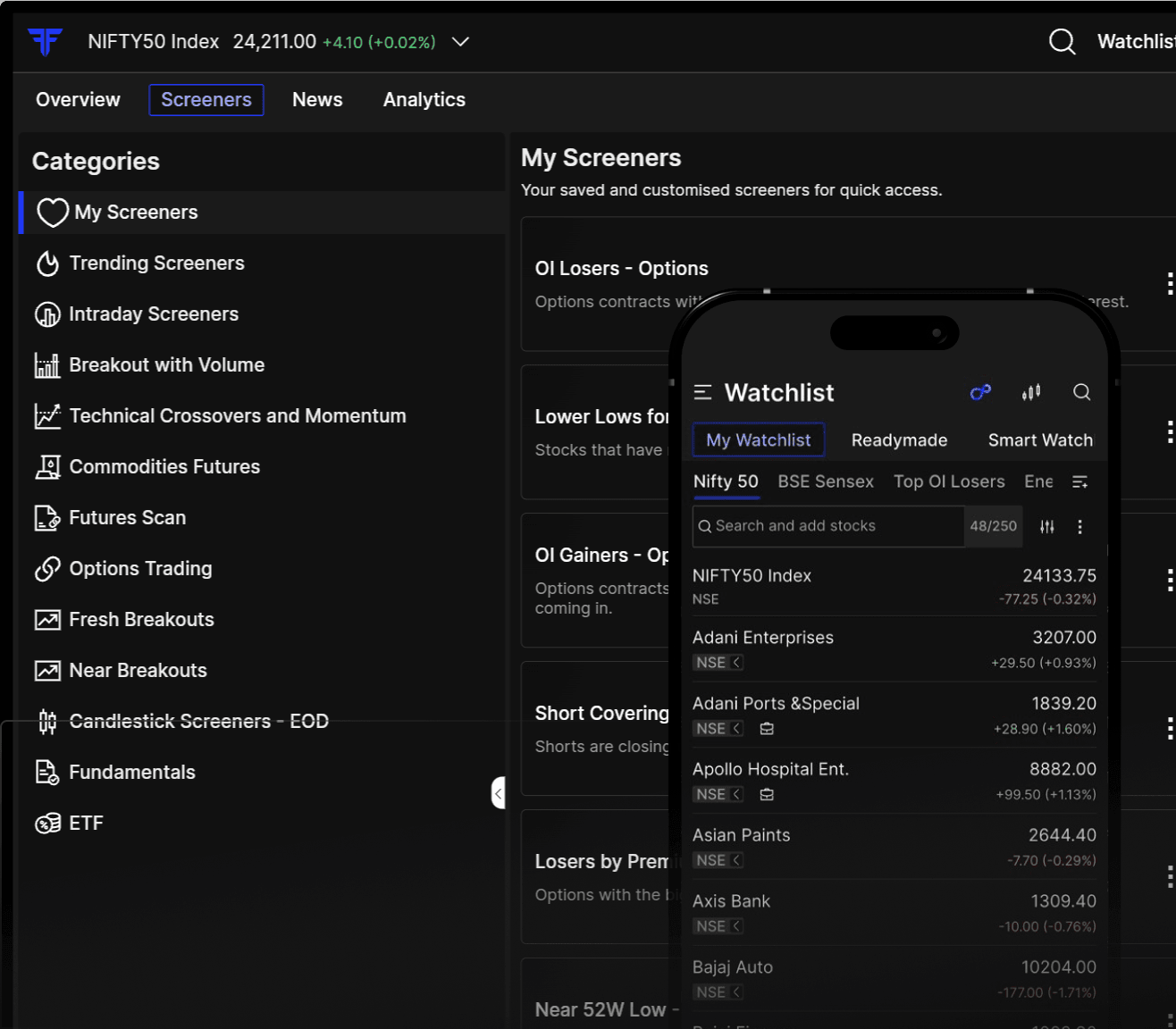Open the kebab menu on Lower Lows card
The width and height of the screenshot is (1176, 1029).
[1170, 432]
